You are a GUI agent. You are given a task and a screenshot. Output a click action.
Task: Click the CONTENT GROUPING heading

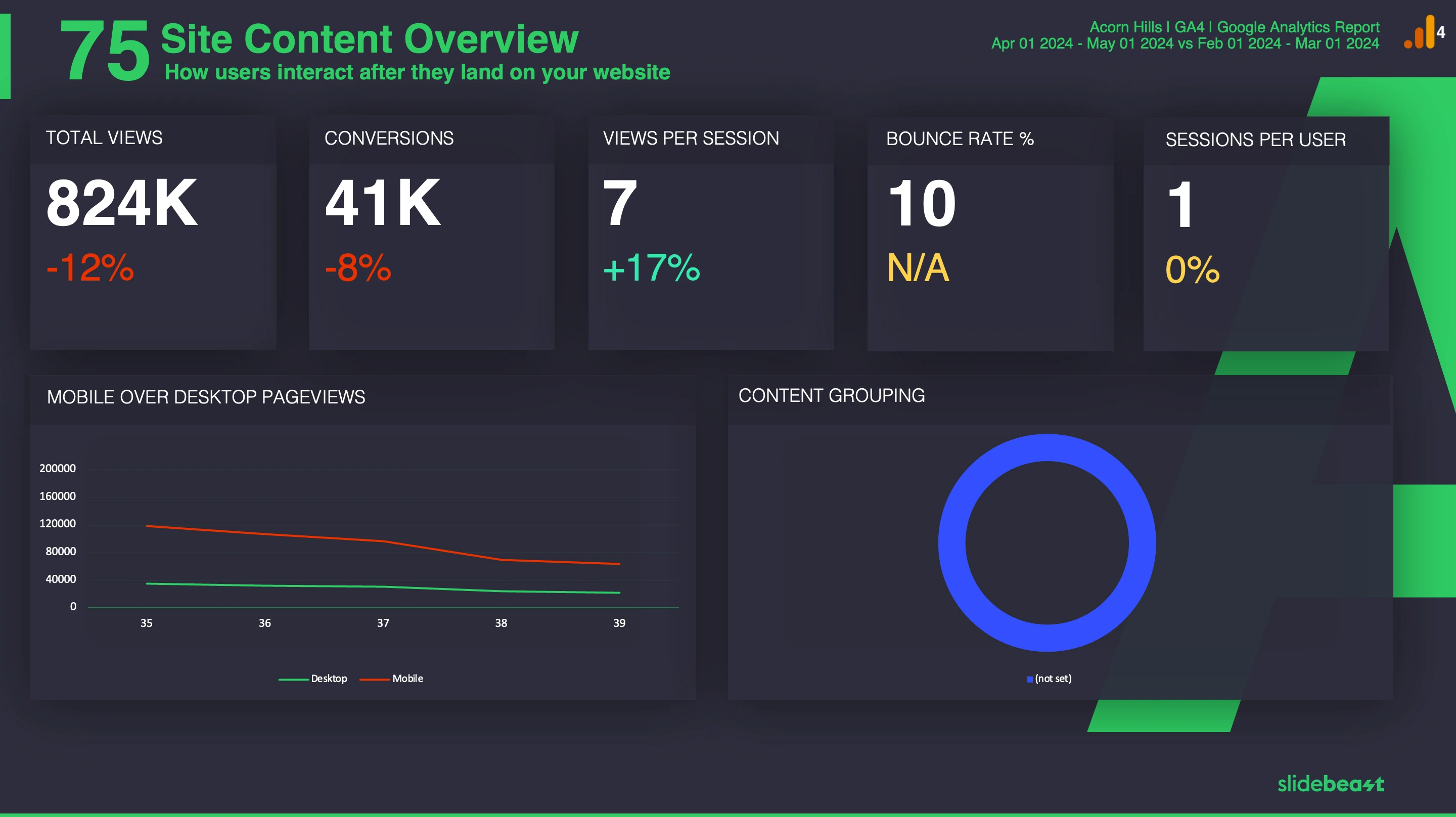pyautogui.click(x=832, y=395)
